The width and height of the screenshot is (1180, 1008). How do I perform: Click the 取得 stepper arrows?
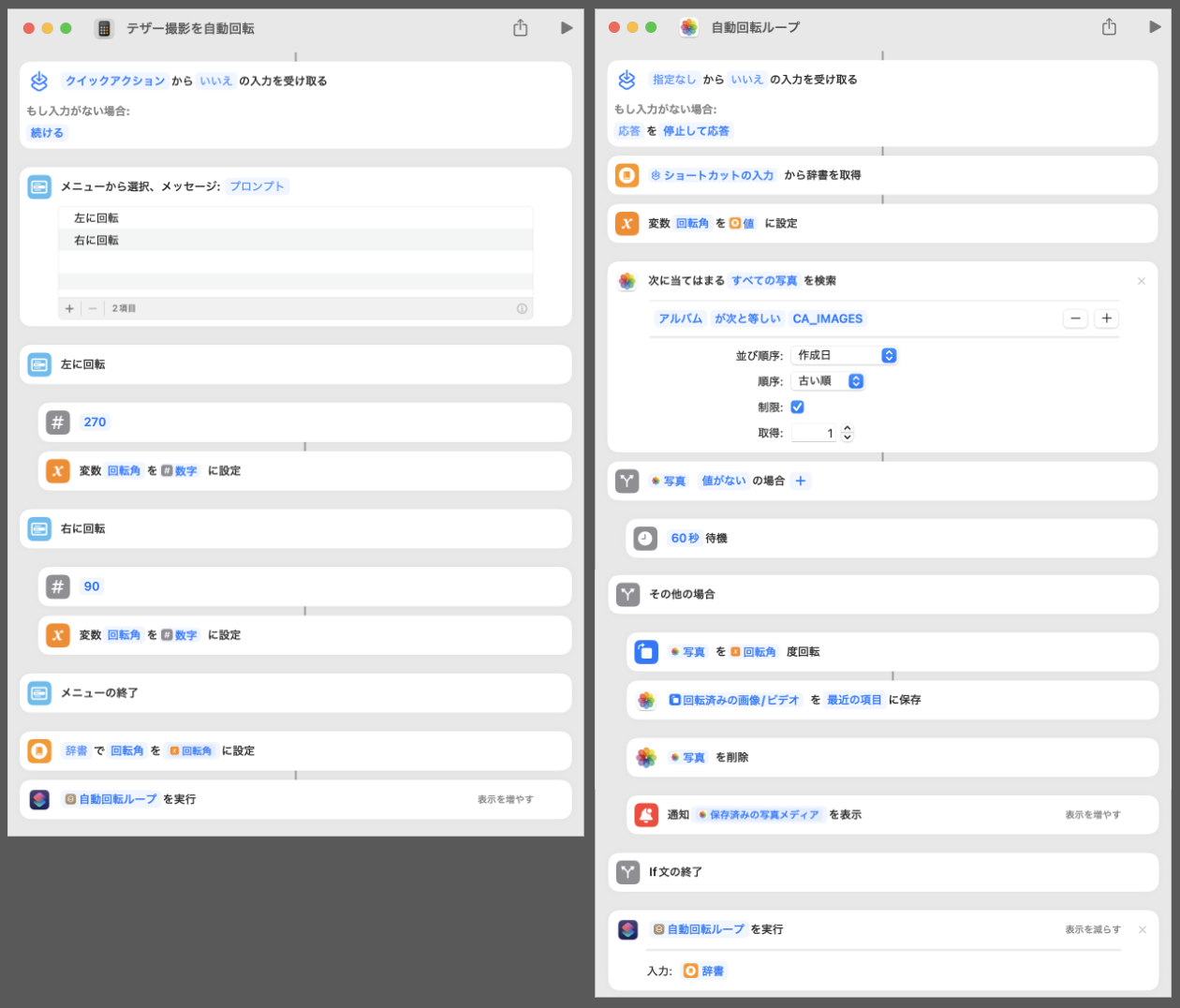coord(848,434)
